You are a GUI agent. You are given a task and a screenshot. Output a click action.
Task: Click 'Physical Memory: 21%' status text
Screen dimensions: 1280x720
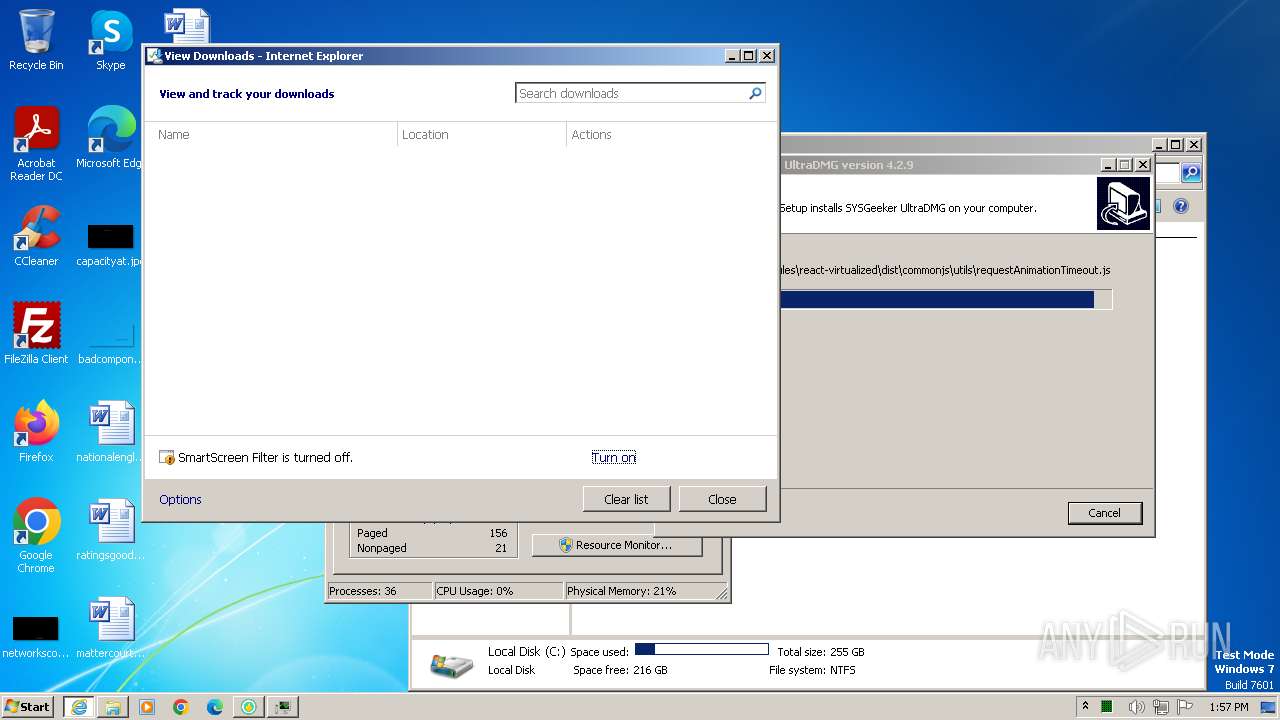(x=622, y=591)
